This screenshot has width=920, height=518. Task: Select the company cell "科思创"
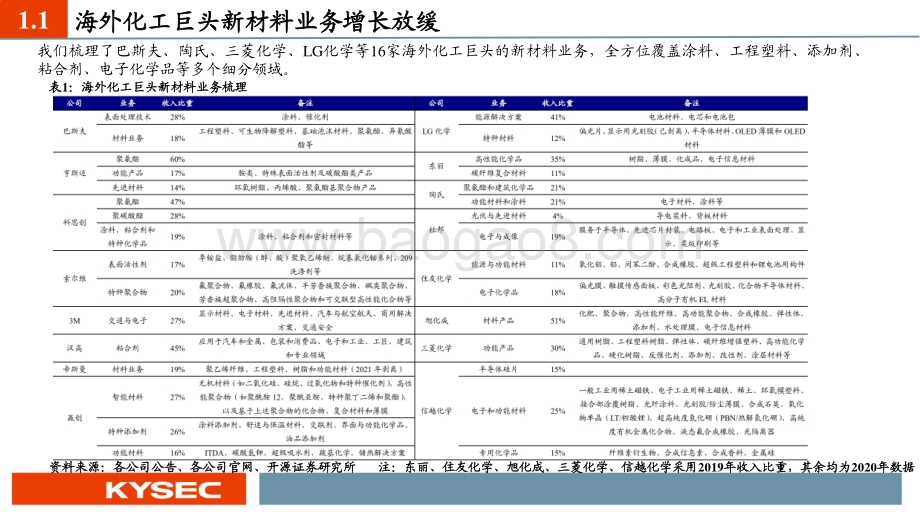point(75,223)
